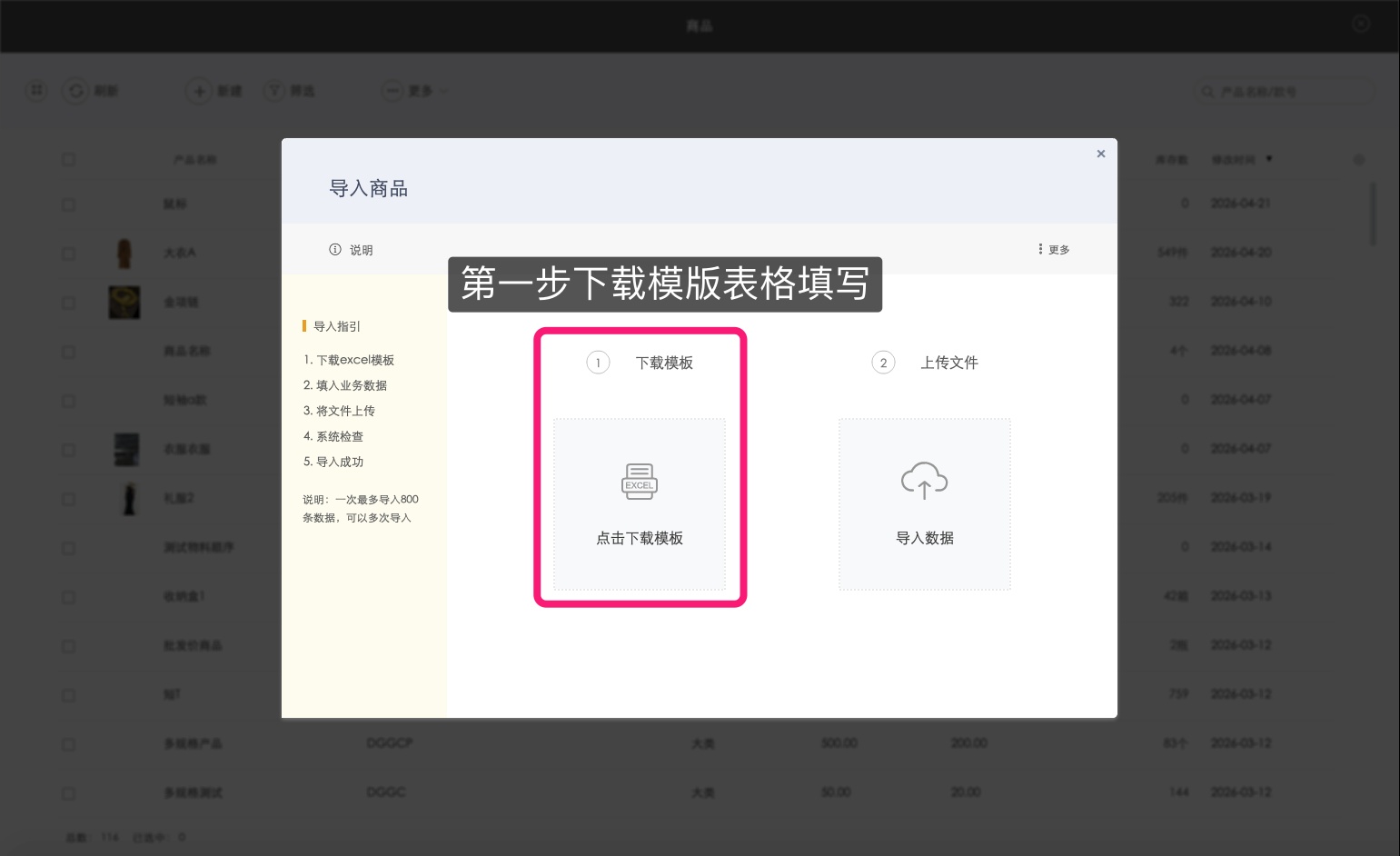Image resolution: width=1400 pixels, height=856 pixels.
Task: Expand the 更多 dropdown in background toolbar
Action: [x=415, y=91]
